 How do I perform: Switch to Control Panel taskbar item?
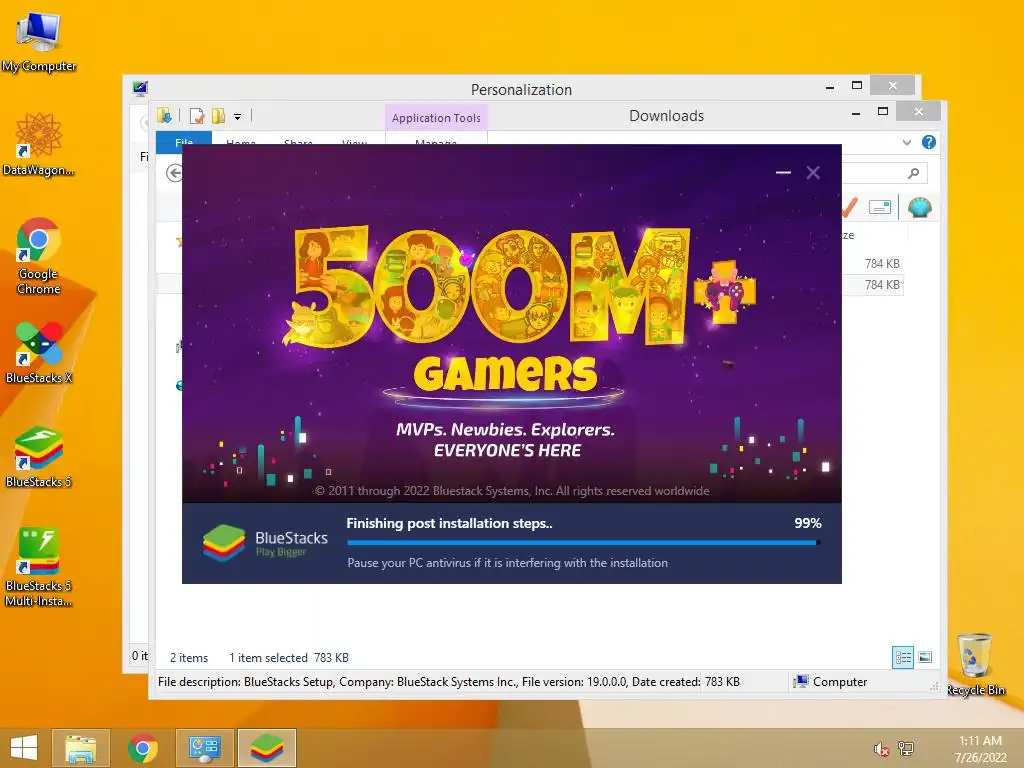[205, 748]
